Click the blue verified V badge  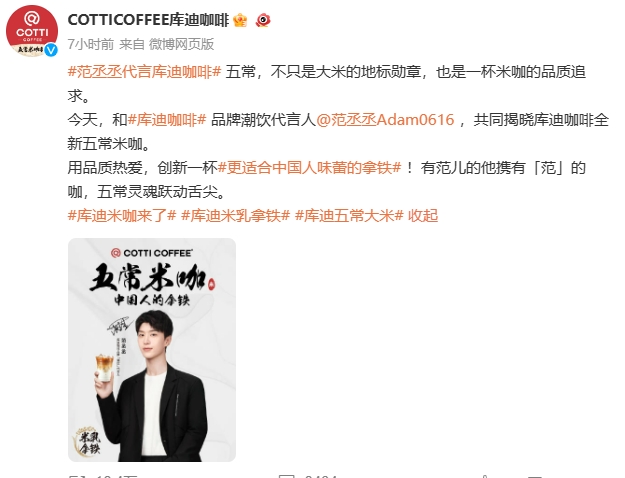coord(51,50)
